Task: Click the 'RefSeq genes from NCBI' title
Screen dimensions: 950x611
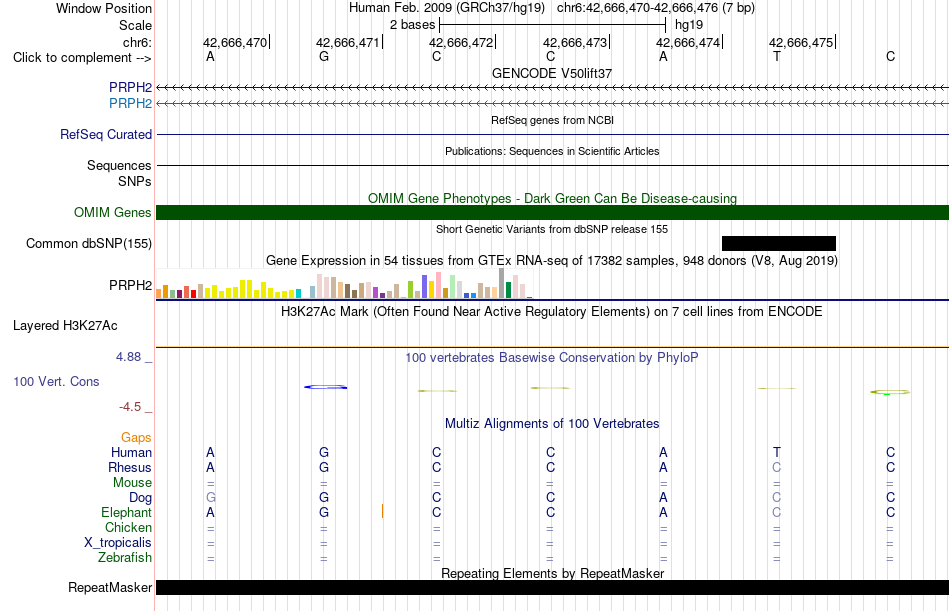Action: (x=552, y=120)
